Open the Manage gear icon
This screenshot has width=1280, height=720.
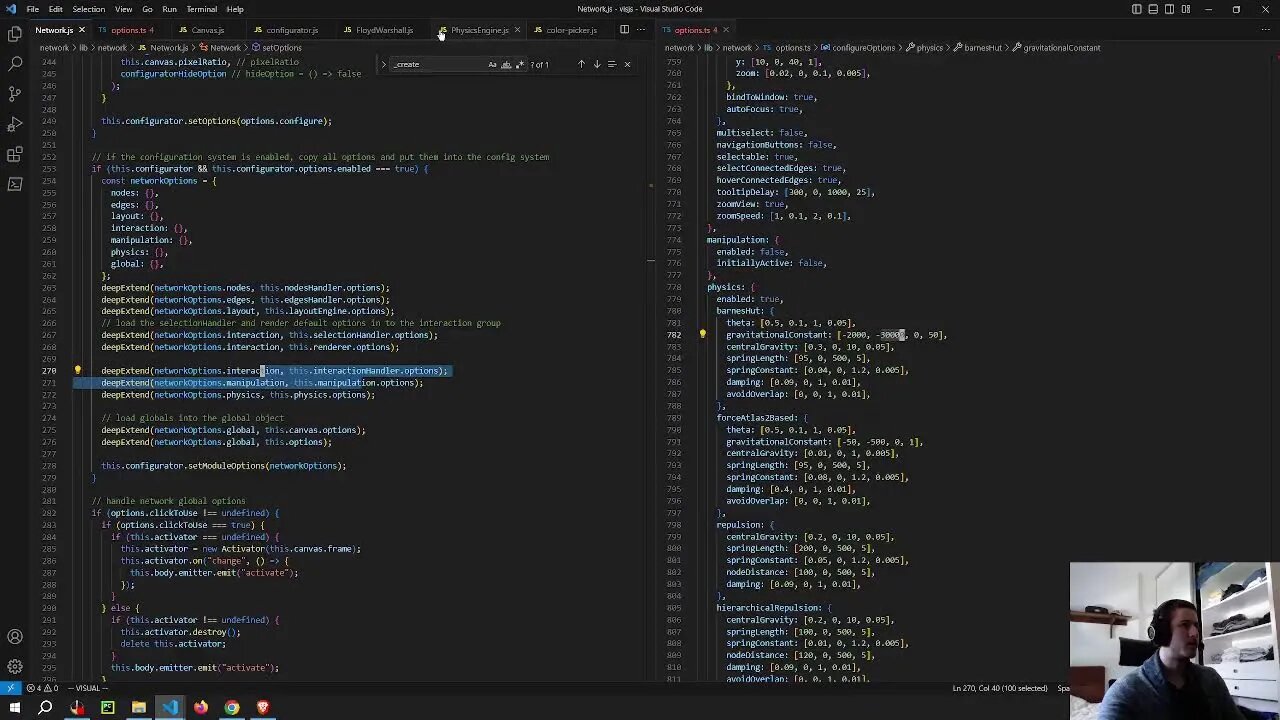[x=15, y=666]
